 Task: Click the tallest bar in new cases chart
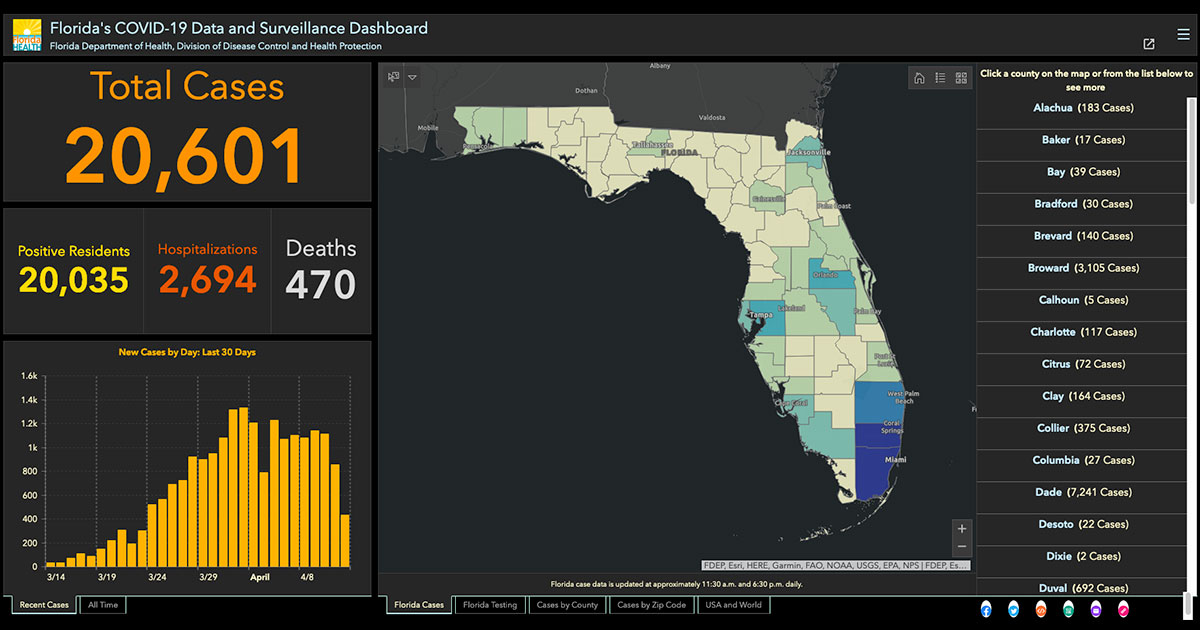(x=243, y=487)
